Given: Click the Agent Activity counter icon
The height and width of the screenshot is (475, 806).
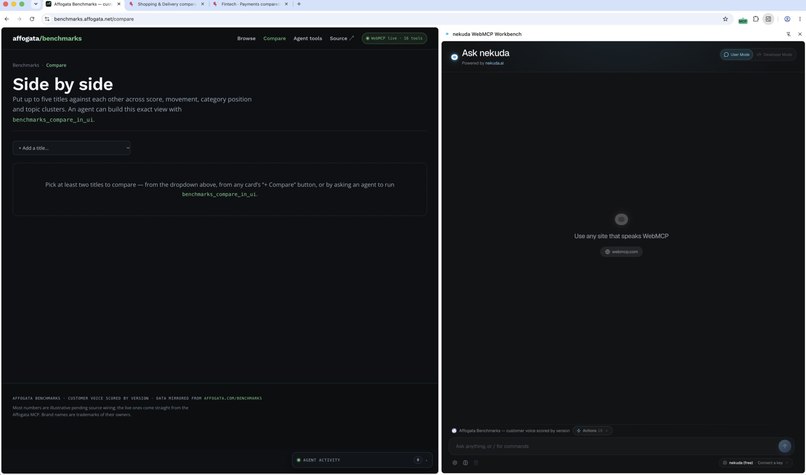Looking at the screenshot, I should [x=418, y=460].
